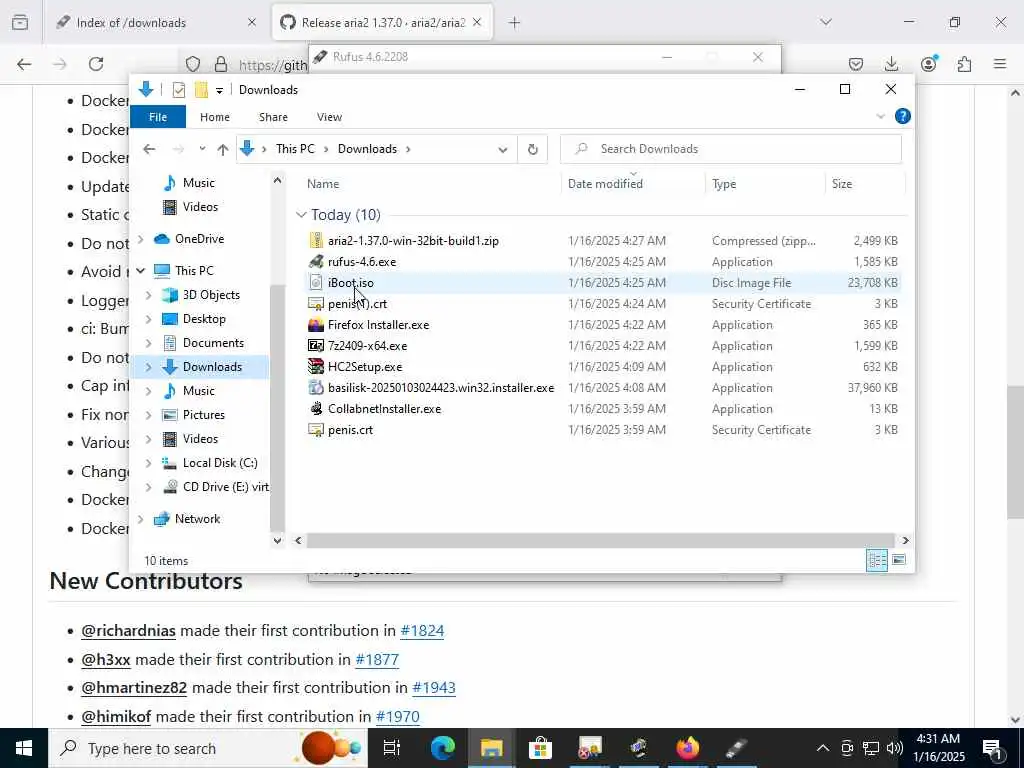
Task: Open pull request #1824 link
Action: tap(422, 631)
